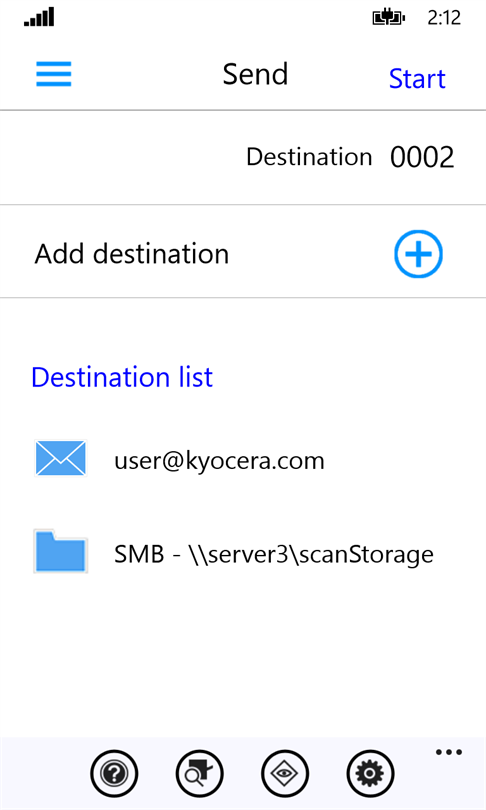Open the hamburger navigation menu
The image size is (486, 810).
tap(54, 74)
